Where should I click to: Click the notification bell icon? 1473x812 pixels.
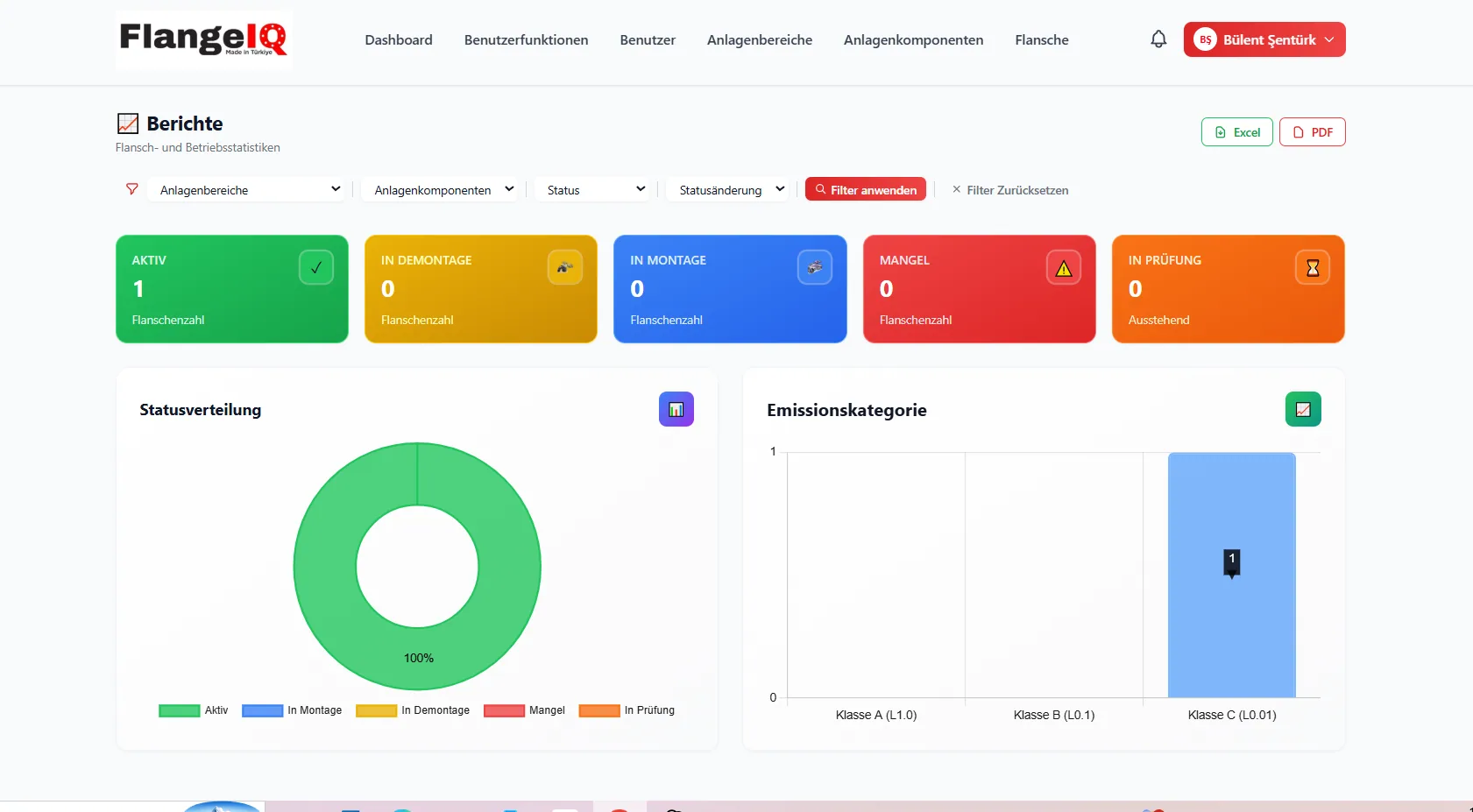click(1158, 39)
